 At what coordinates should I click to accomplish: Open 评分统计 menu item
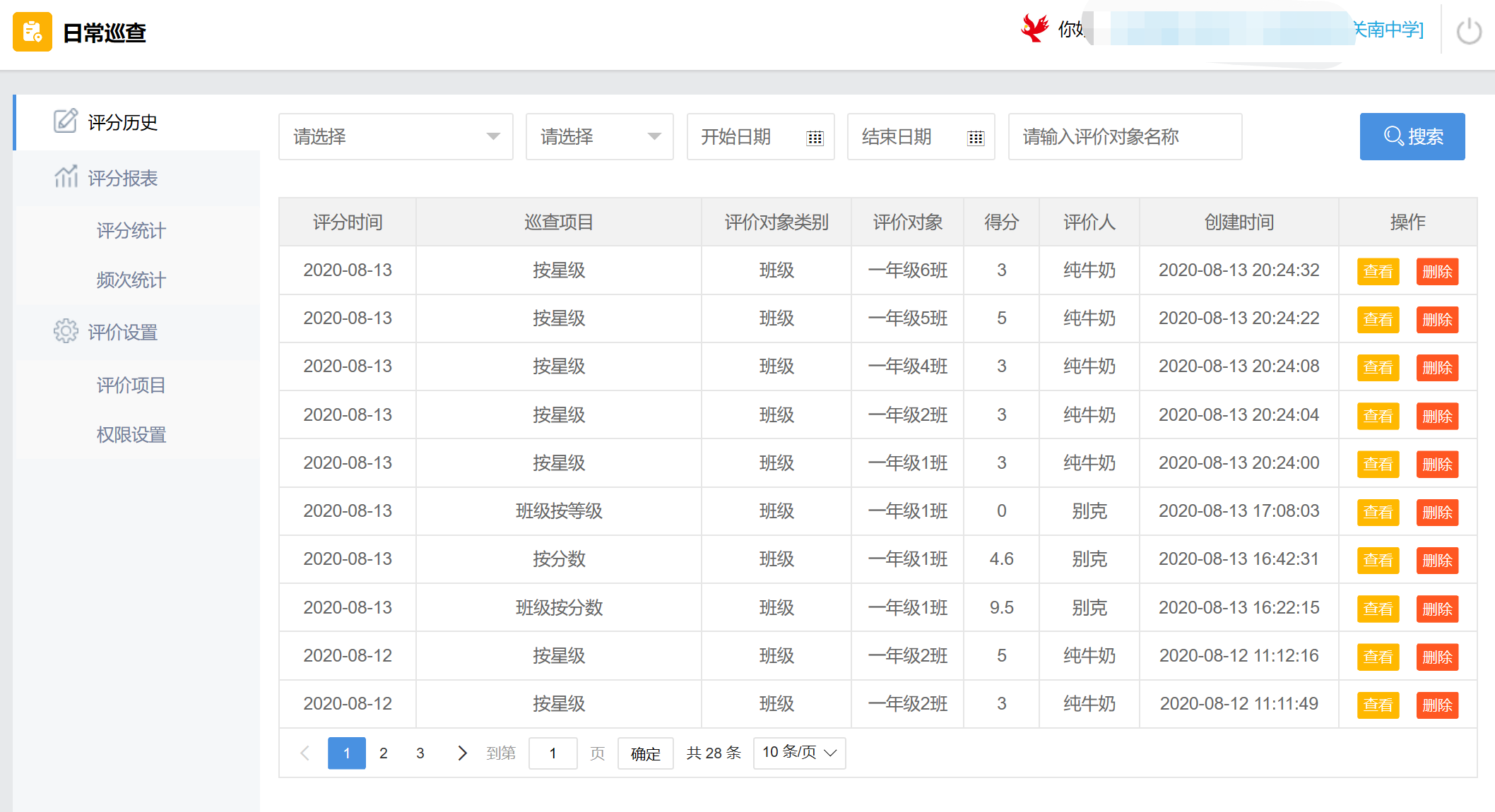click(x=131, y=230)
